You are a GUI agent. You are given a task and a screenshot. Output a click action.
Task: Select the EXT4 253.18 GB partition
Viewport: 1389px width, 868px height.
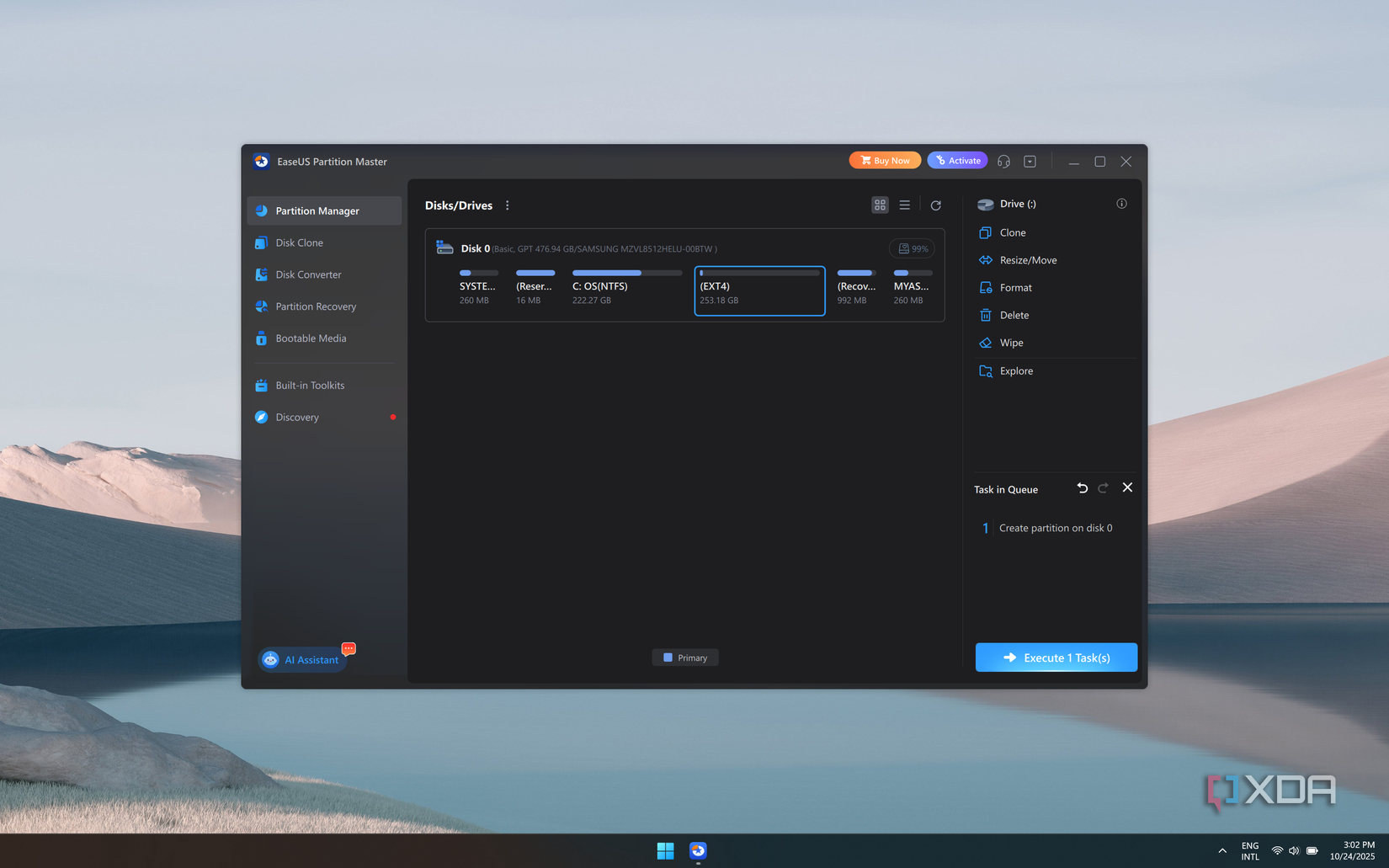(x=759, y=290)
